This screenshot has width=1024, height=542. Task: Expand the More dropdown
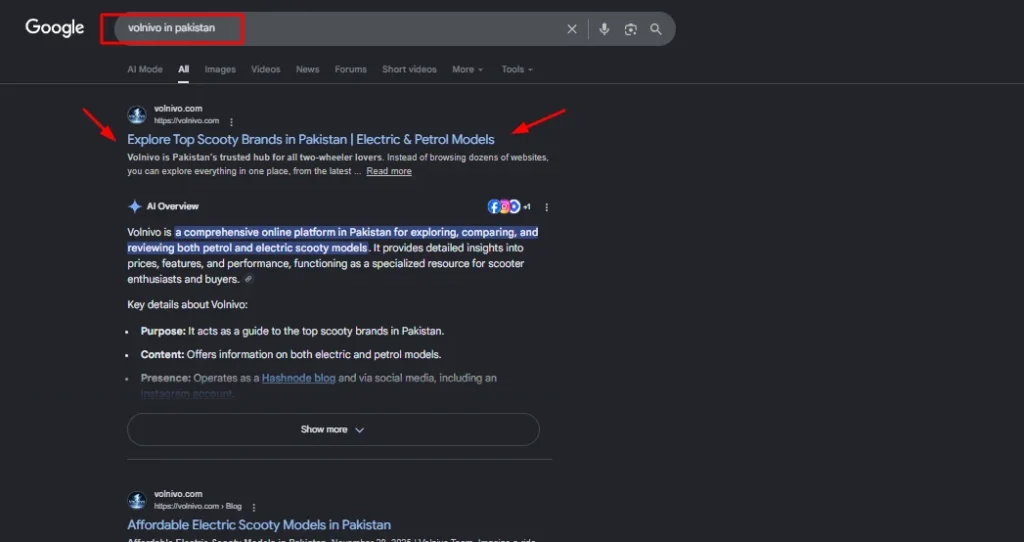coord(468,69)
